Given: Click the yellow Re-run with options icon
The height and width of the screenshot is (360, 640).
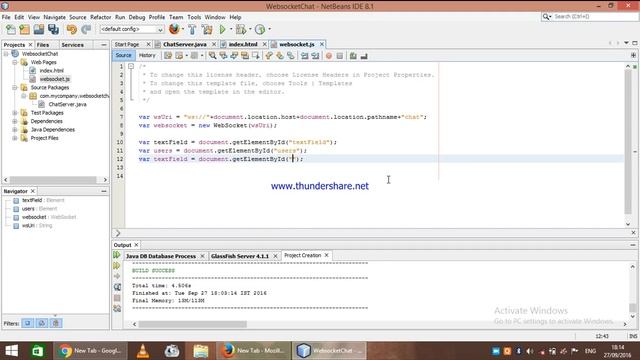Looking at the screenshot, I should click(117, 266).
